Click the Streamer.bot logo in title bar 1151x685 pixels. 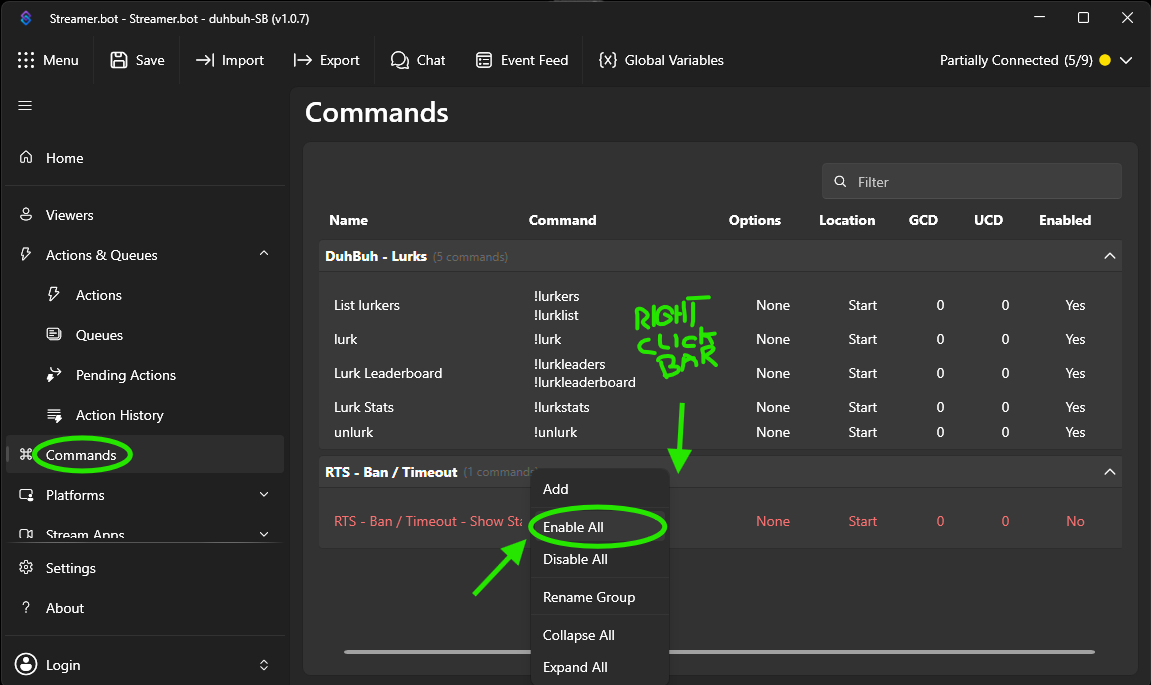tap(26, 18)
